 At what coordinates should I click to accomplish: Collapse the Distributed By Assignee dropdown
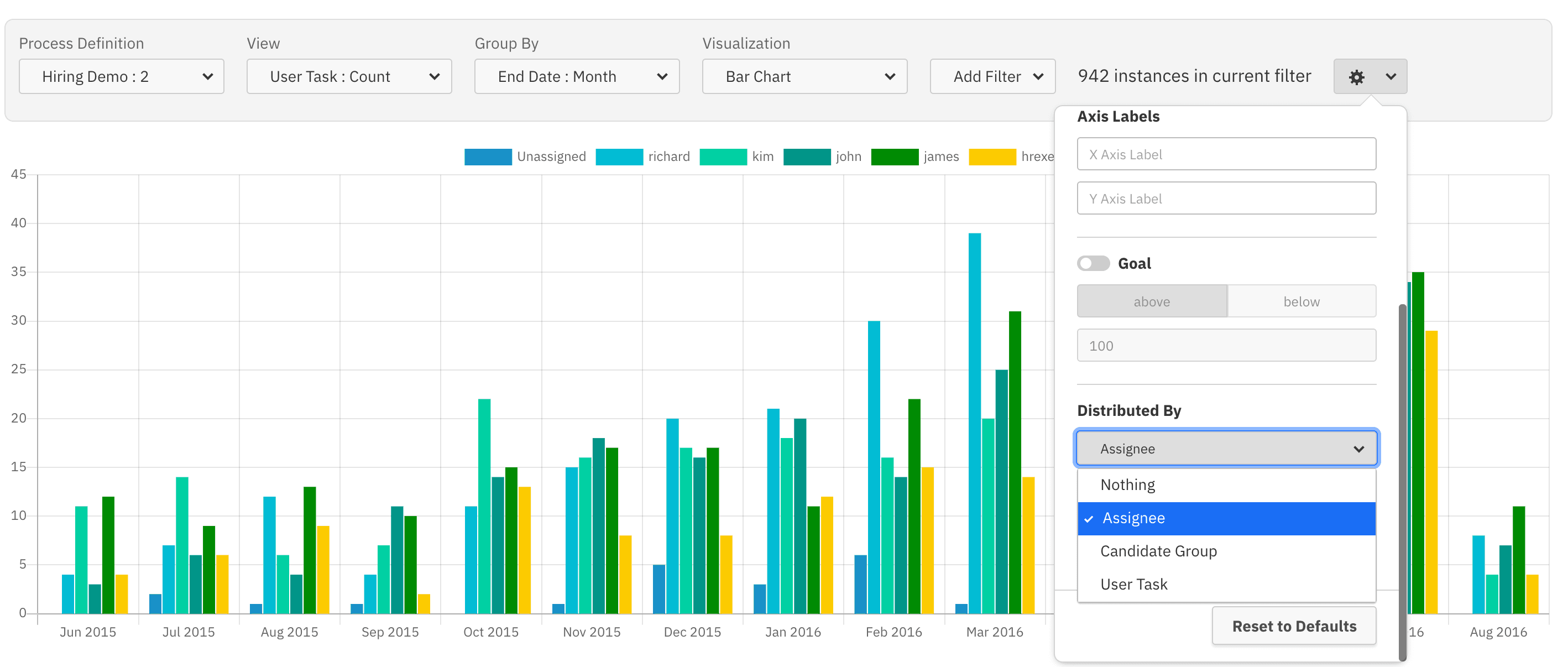coord(1226,449)
